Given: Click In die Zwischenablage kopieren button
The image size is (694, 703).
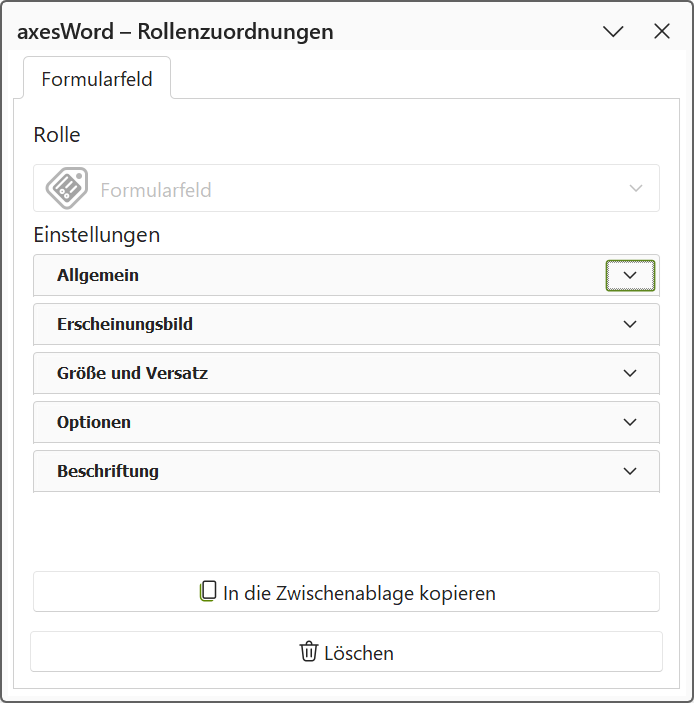Looking at the screenshot, I should click(346, 592).
